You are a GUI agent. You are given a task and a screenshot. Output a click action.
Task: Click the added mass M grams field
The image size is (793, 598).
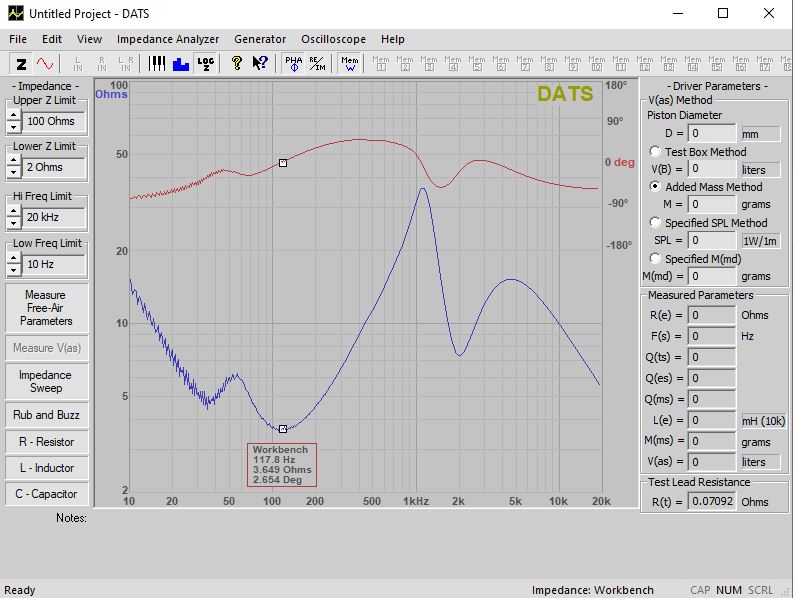pyautogui.click(x=712, y=204)
